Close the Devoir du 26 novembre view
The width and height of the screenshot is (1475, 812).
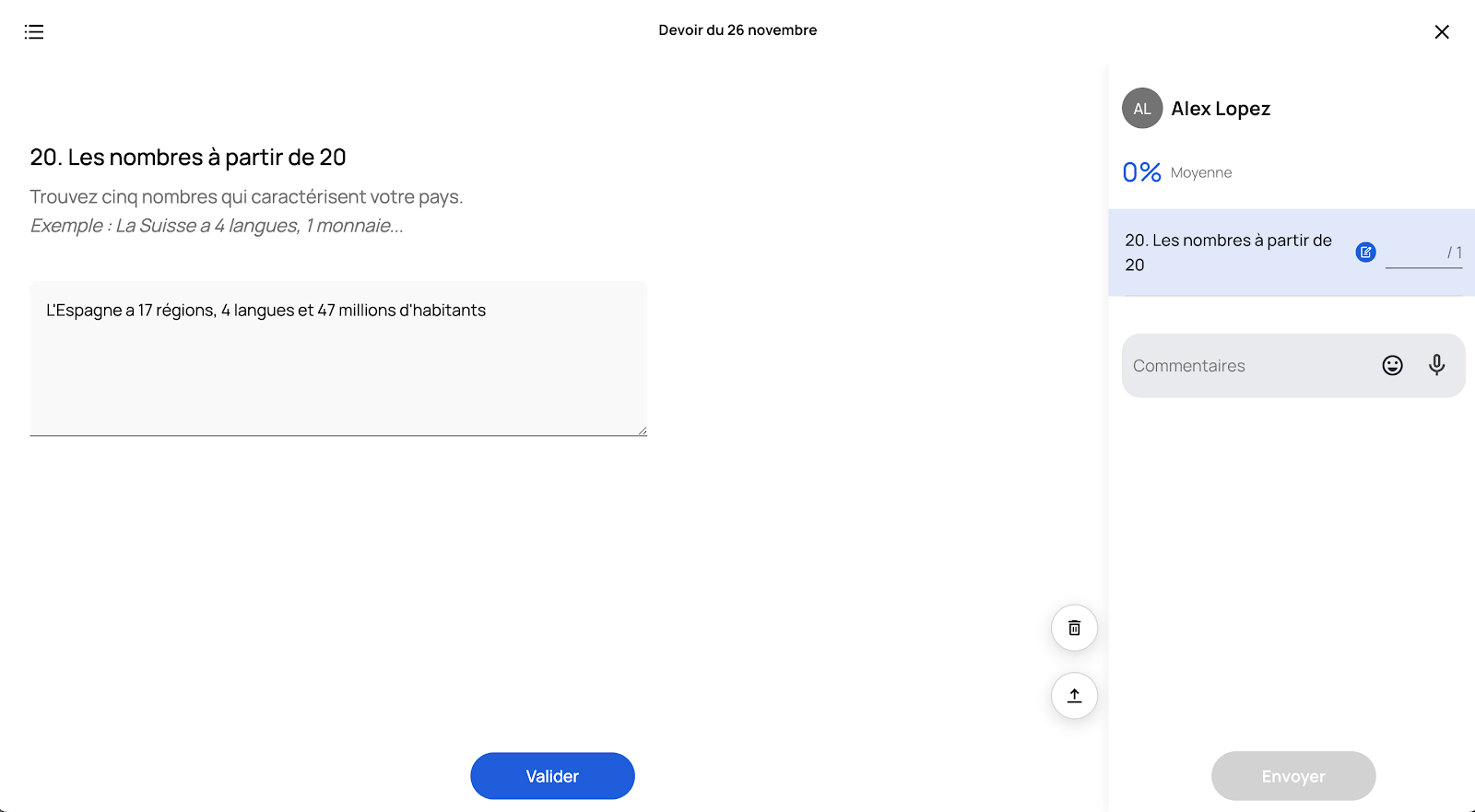click(1442, 32)
